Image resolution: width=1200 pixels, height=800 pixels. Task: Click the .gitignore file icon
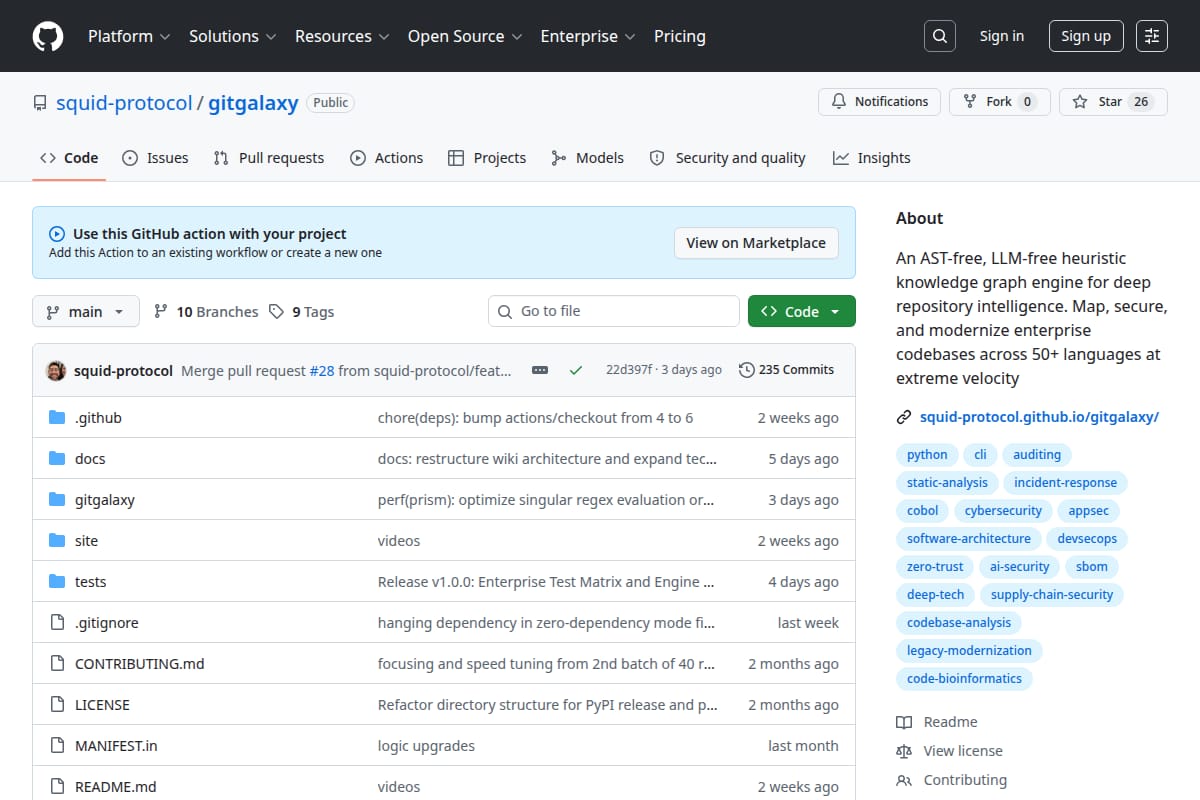coord(57,623)
